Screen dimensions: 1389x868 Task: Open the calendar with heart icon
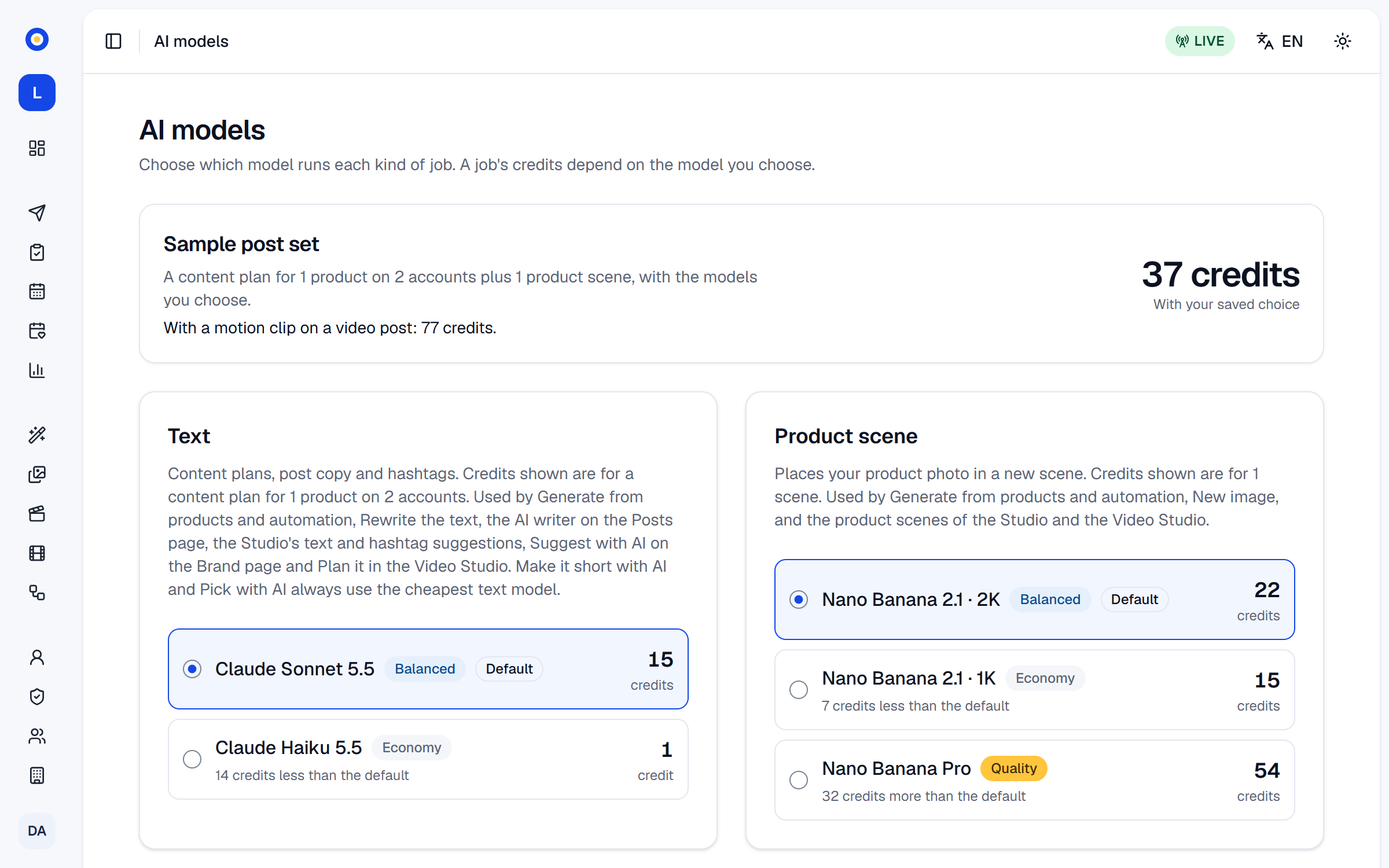click(37, 331)
